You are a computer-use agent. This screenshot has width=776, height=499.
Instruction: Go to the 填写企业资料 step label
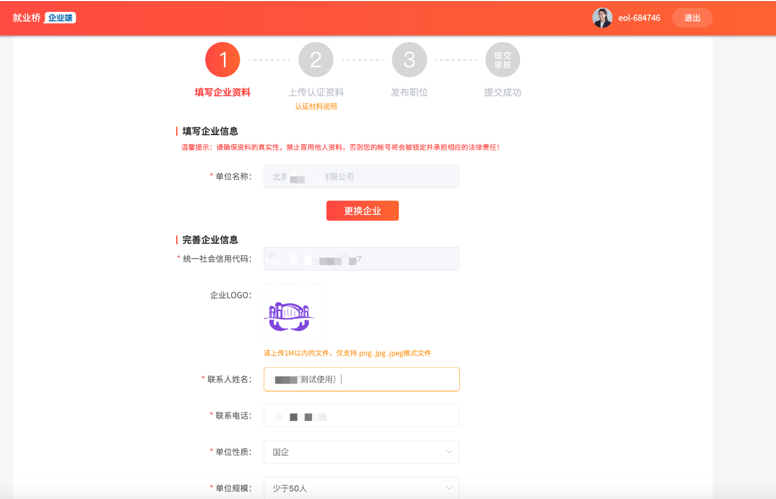coord(222,92)
